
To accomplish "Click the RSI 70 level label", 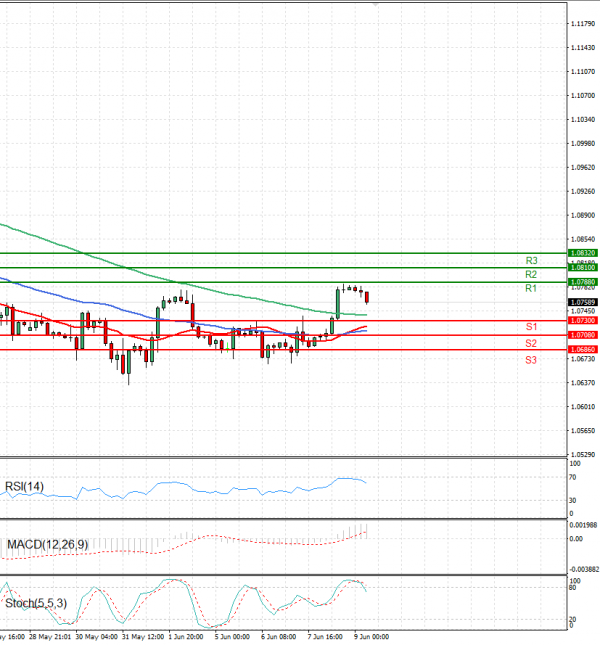I will 572,478.
